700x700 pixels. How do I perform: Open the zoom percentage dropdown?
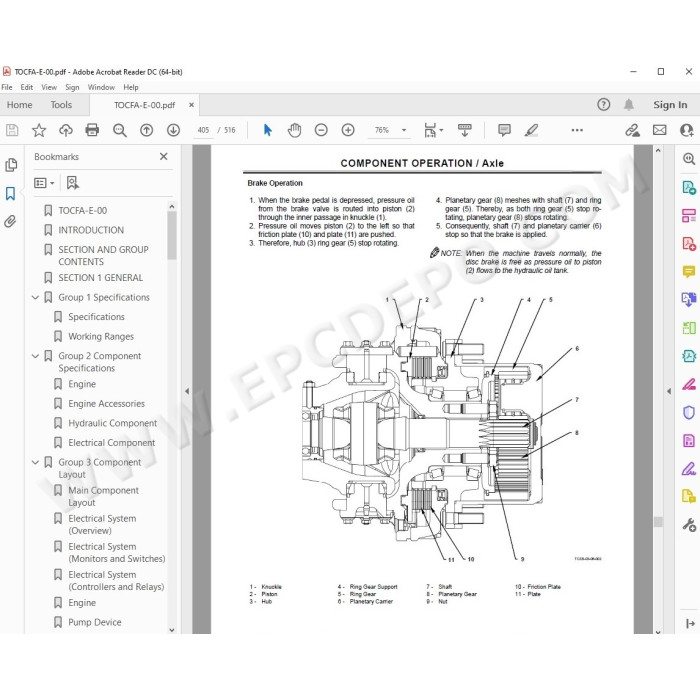click(x=404, y=130)
